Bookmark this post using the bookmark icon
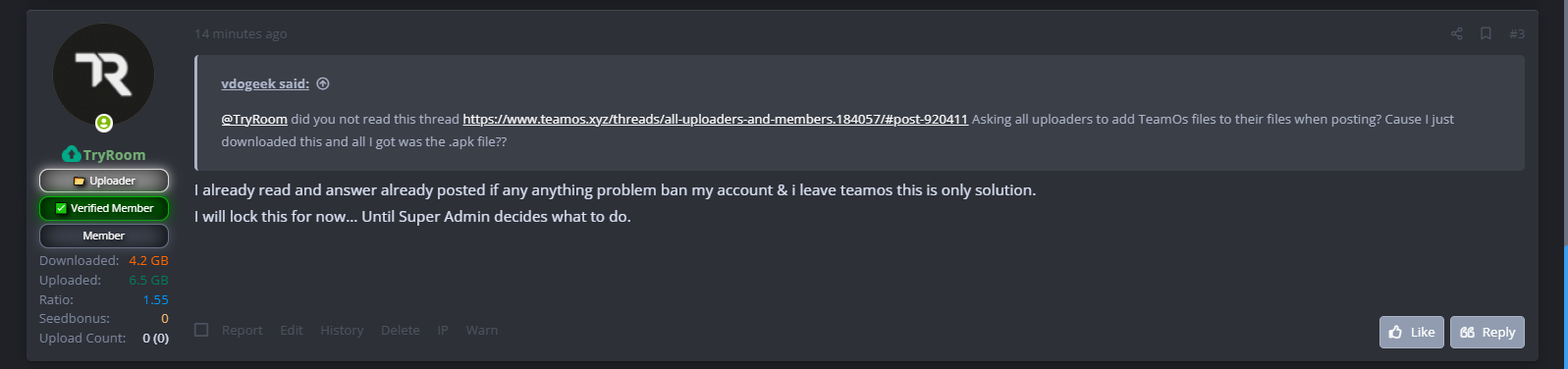 (1486, 33)
